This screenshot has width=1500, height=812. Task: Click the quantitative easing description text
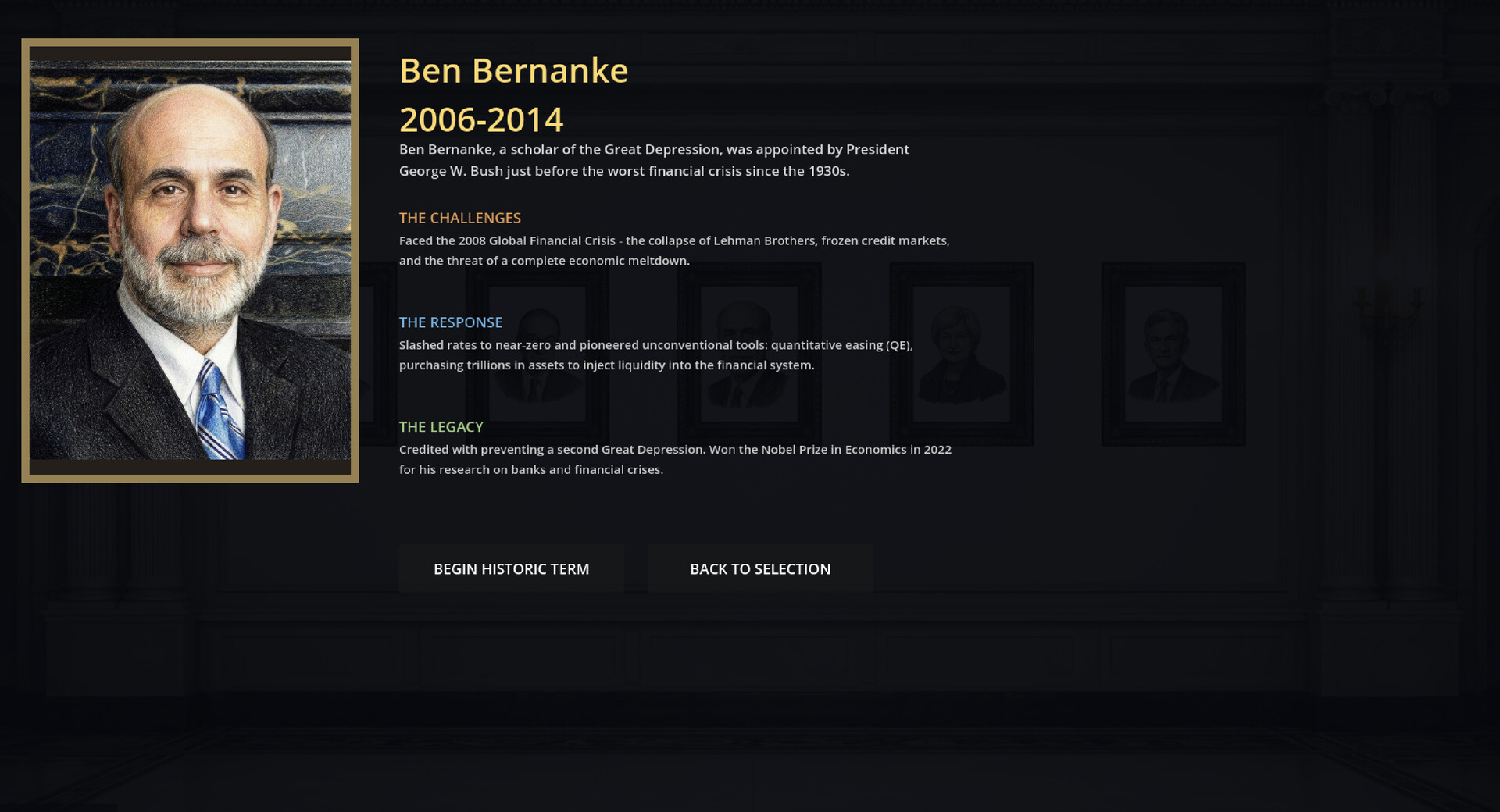[655, 354]
